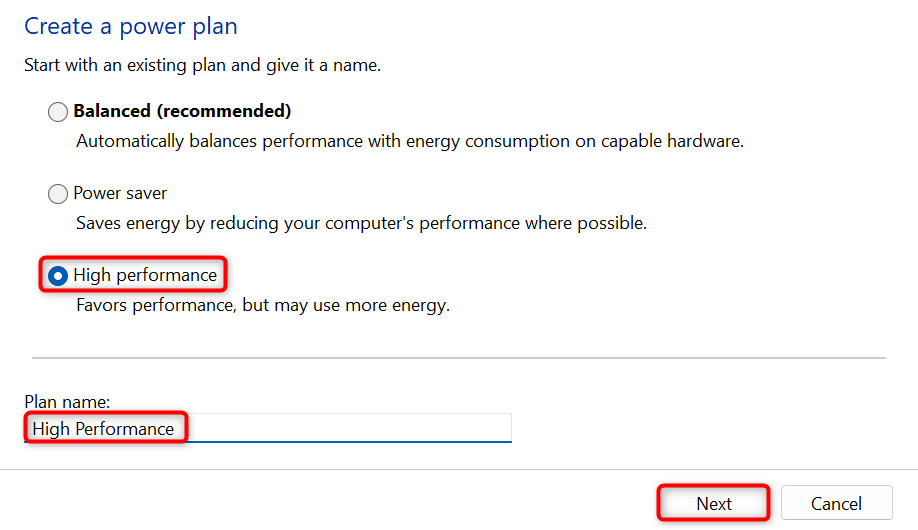
Task: Click the word "recommended" in Balanced label
Action: pos(232,111)
